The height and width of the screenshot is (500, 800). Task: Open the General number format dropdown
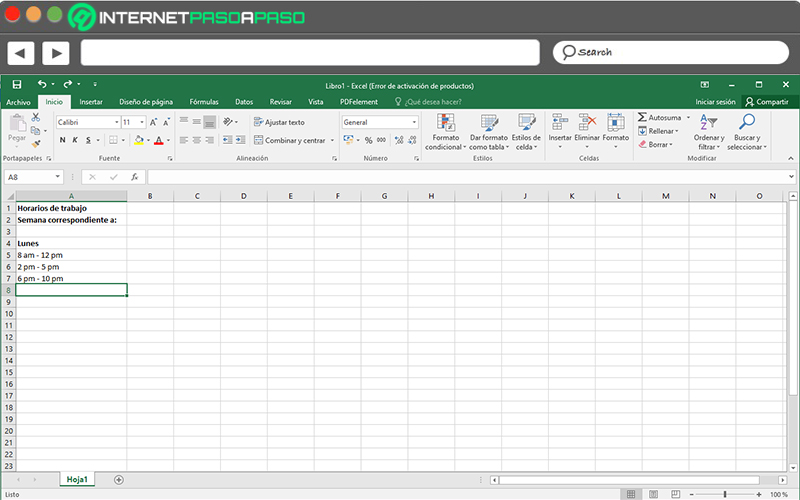(414, 122)
